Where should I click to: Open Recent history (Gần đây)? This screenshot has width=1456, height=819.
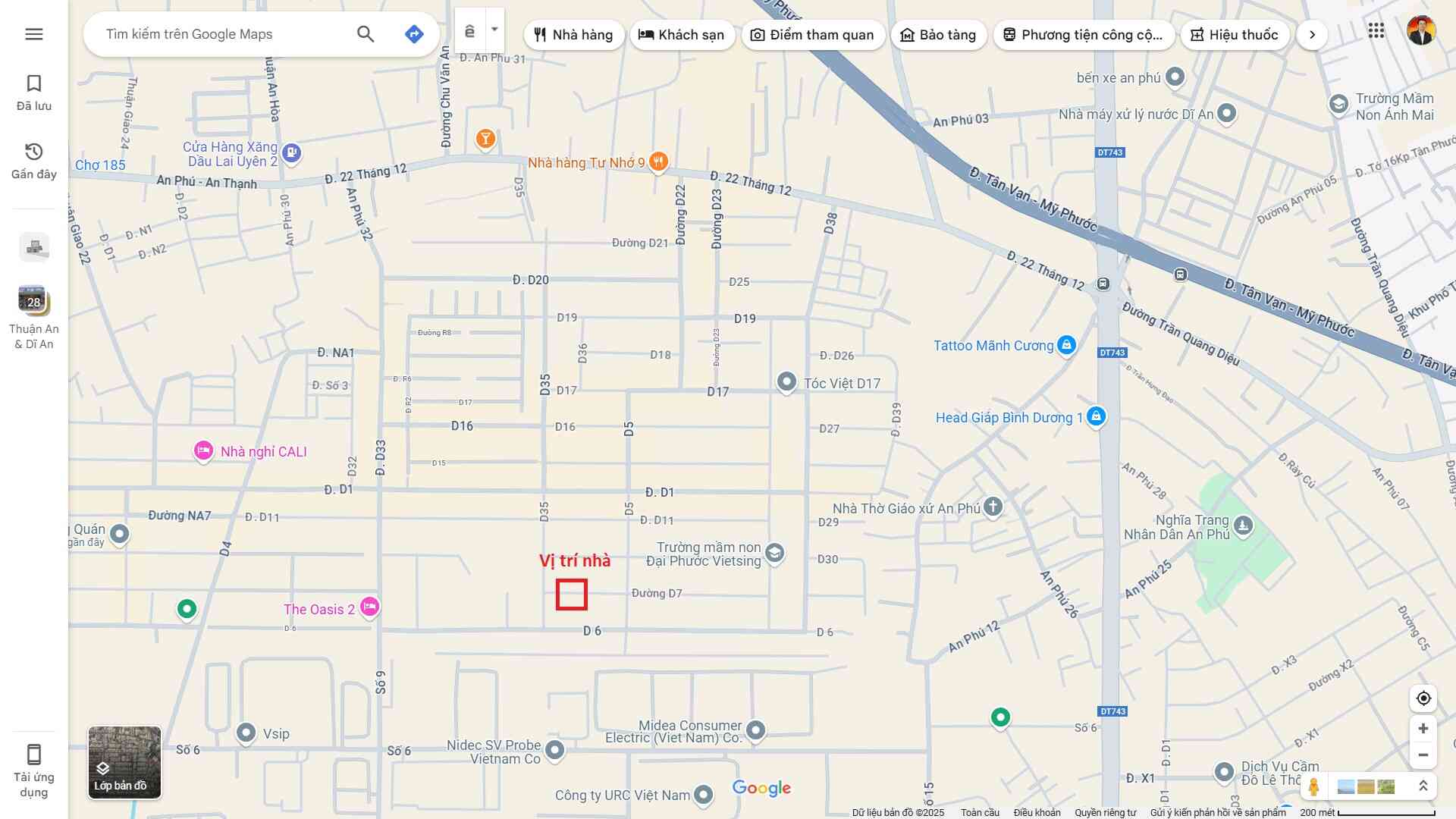click(x=33, y=161)
